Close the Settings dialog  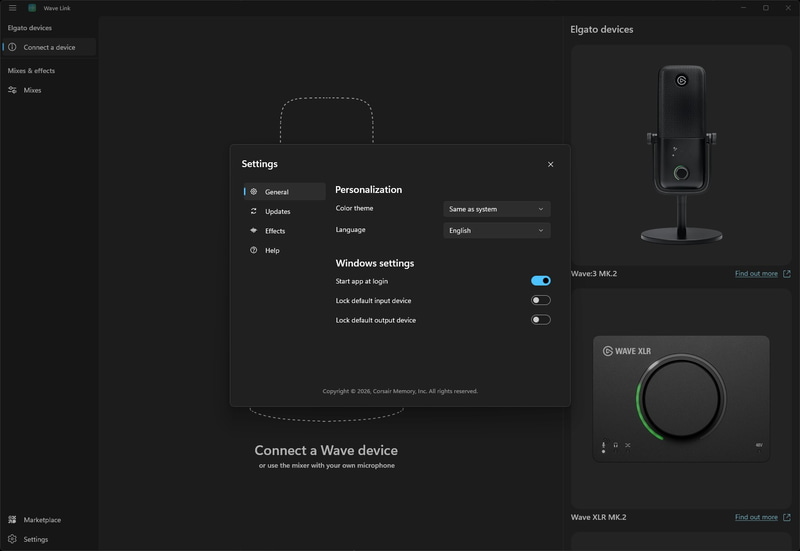click(x=551, y=164)
